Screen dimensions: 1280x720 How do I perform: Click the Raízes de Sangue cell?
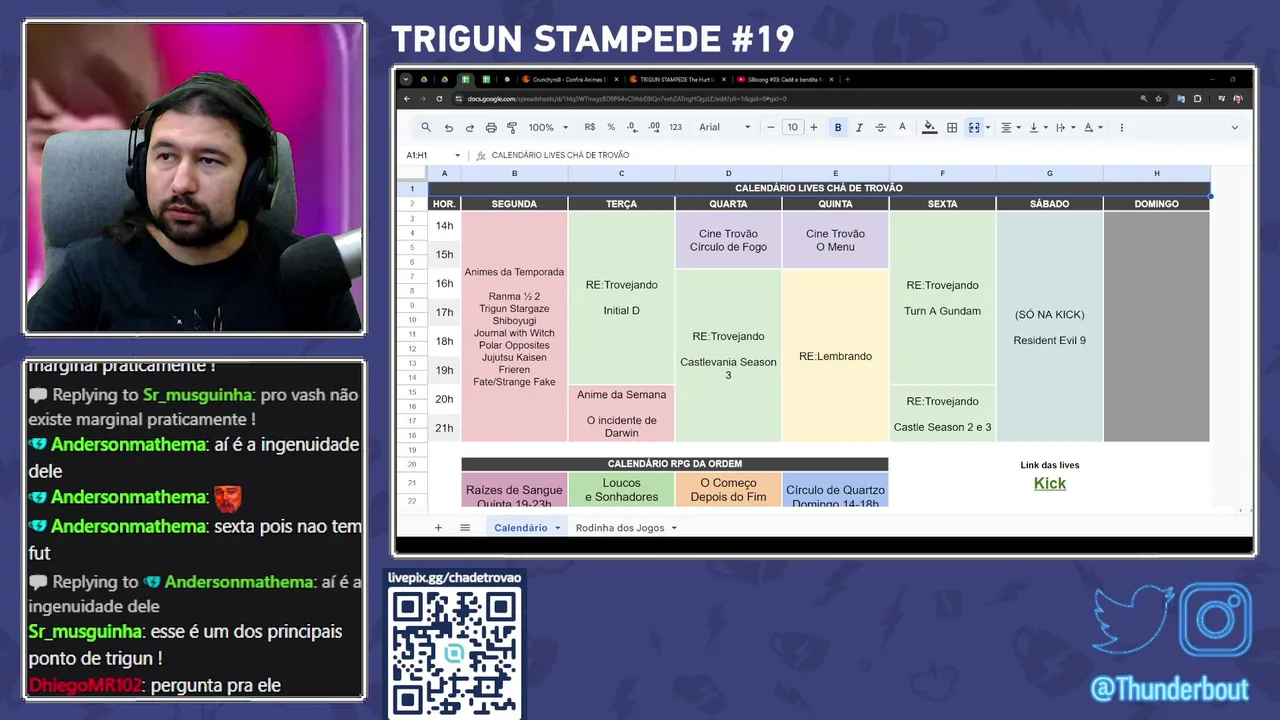(x=514, y=490)
